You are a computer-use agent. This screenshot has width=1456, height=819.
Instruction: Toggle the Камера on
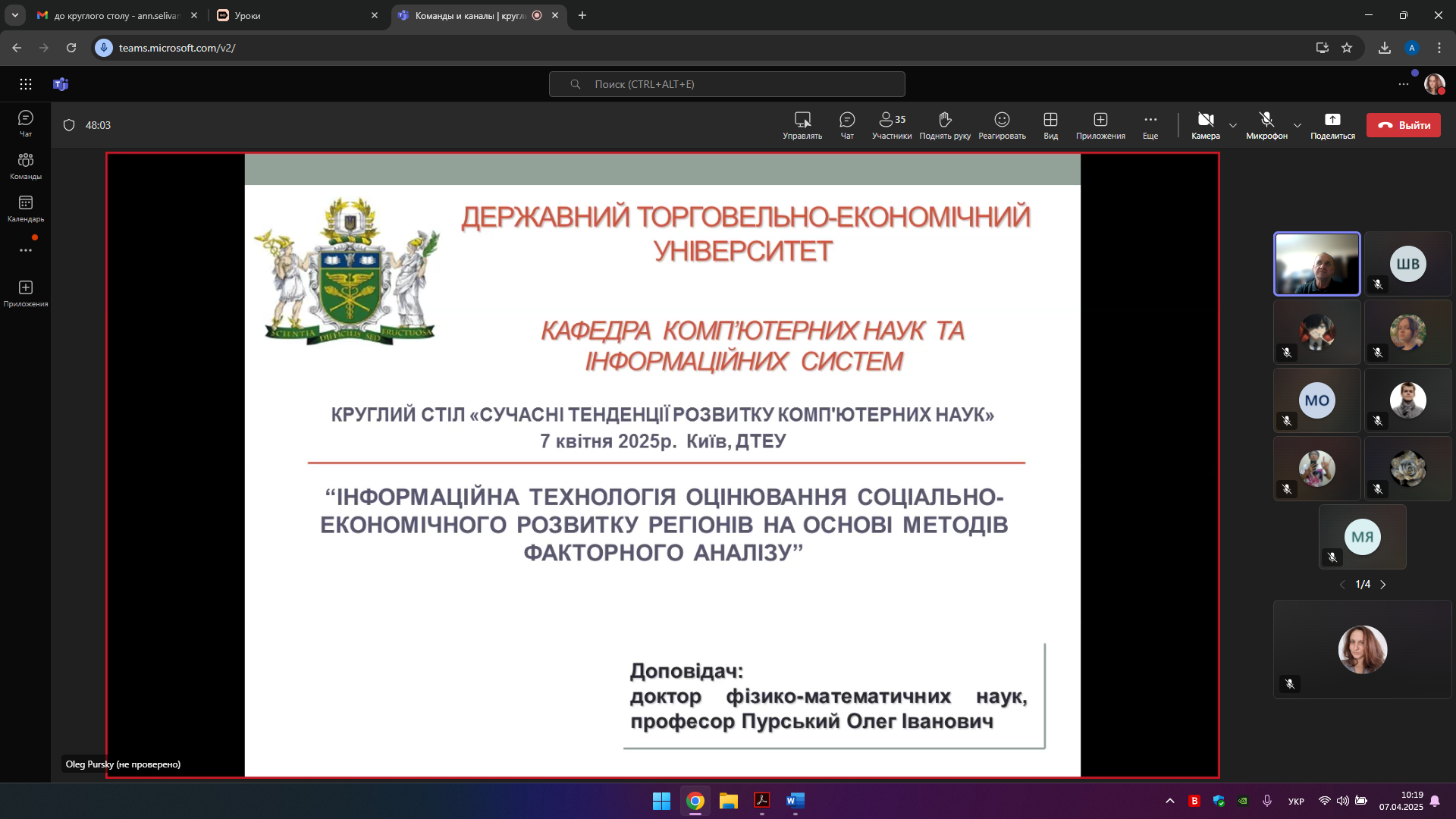pyautogui.click(x=1206, y=125)
